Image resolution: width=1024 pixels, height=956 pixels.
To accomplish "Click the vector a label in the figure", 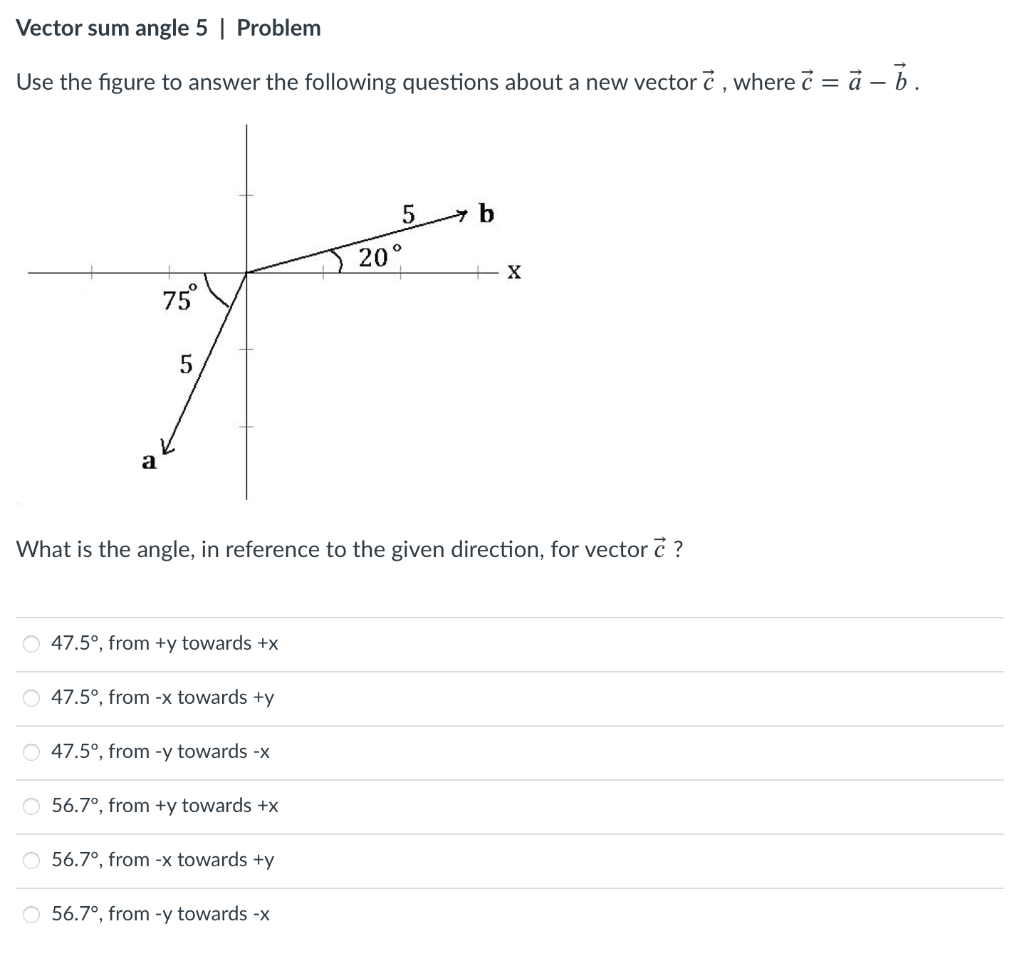I will 148,461.
